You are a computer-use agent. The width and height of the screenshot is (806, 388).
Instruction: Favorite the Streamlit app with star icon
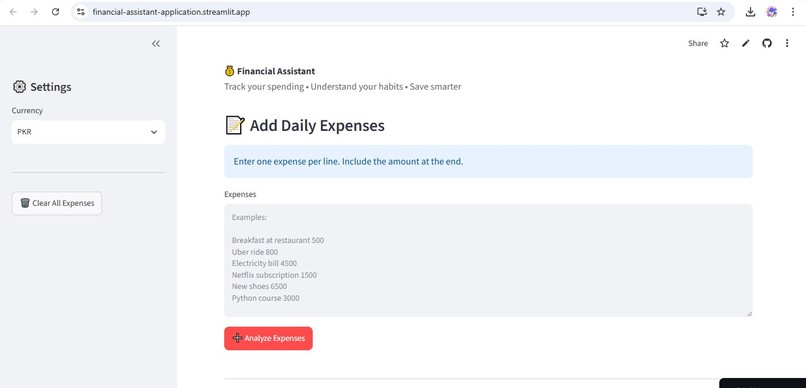click(724, 43)
